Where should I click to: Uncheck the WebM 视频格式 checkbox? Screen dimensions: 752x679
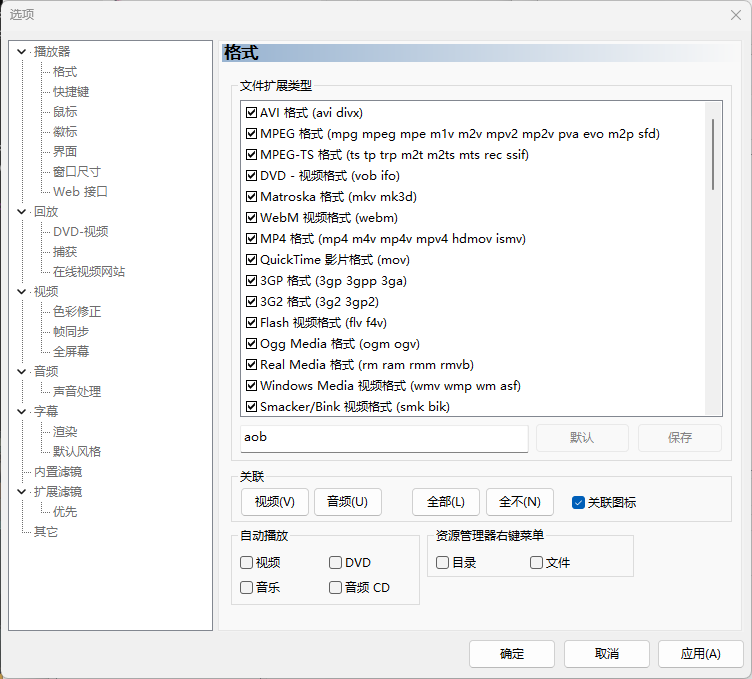pos(251,218)
